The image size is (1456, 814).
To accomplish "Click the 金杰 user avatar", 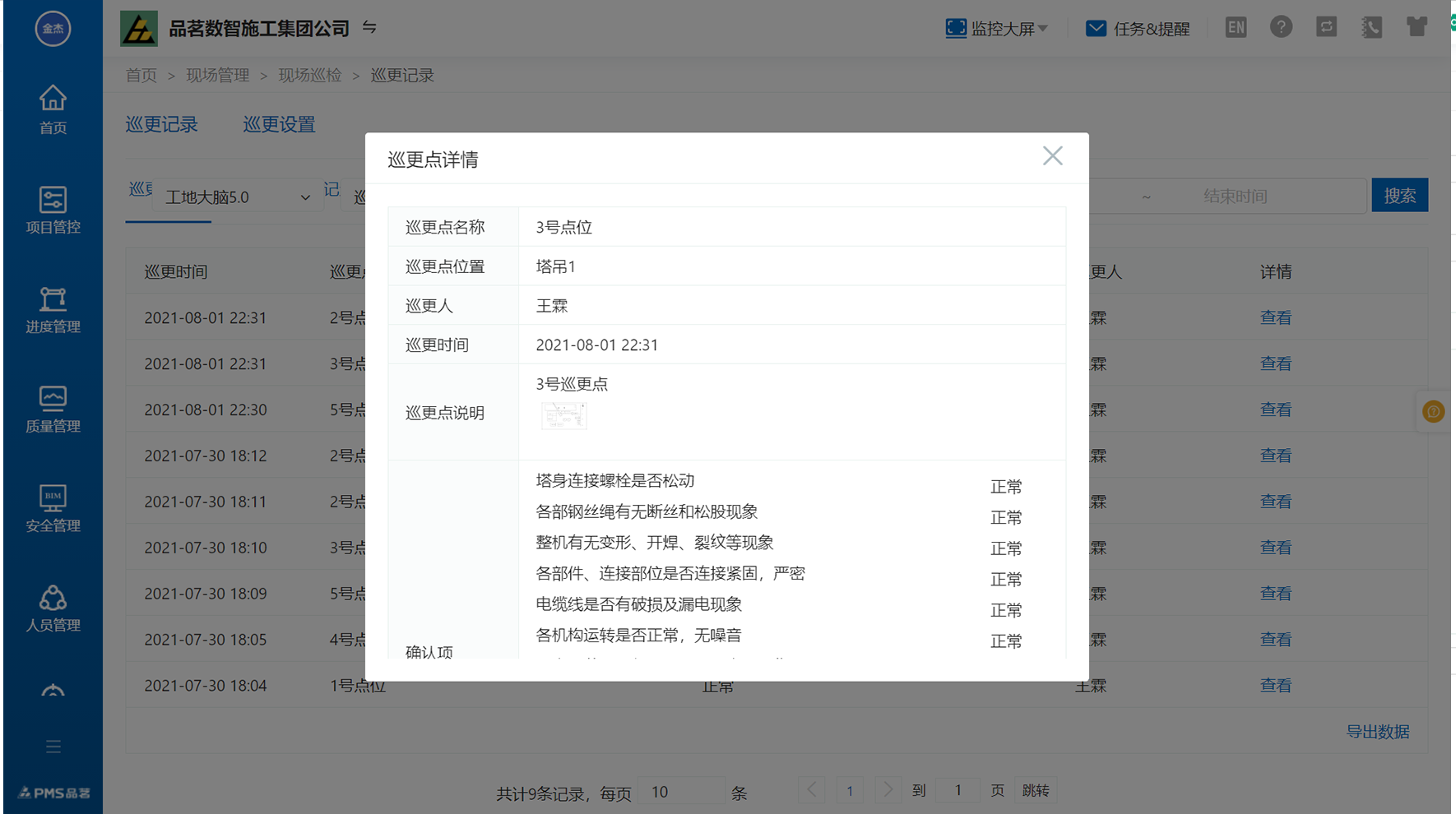I will [x=53, y=29].
